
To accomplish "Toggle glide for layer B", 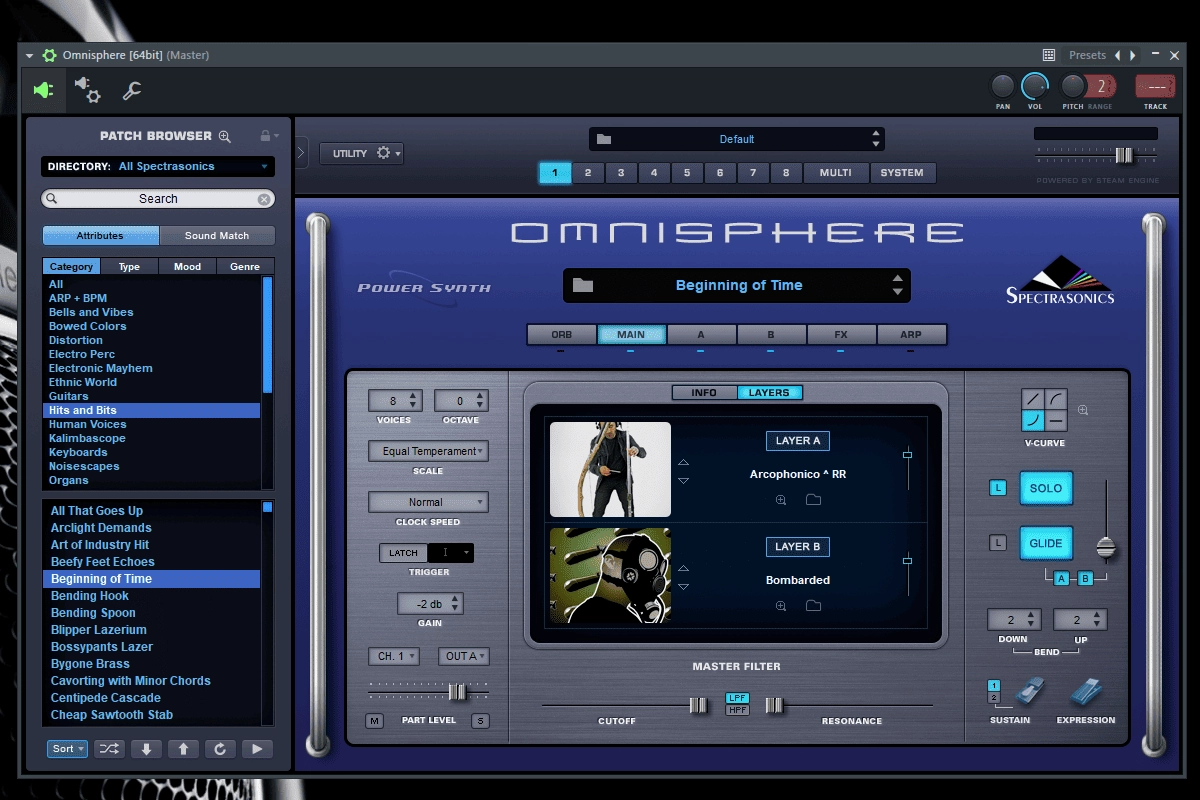I will pyautogui.click(x=1084, y=578).
